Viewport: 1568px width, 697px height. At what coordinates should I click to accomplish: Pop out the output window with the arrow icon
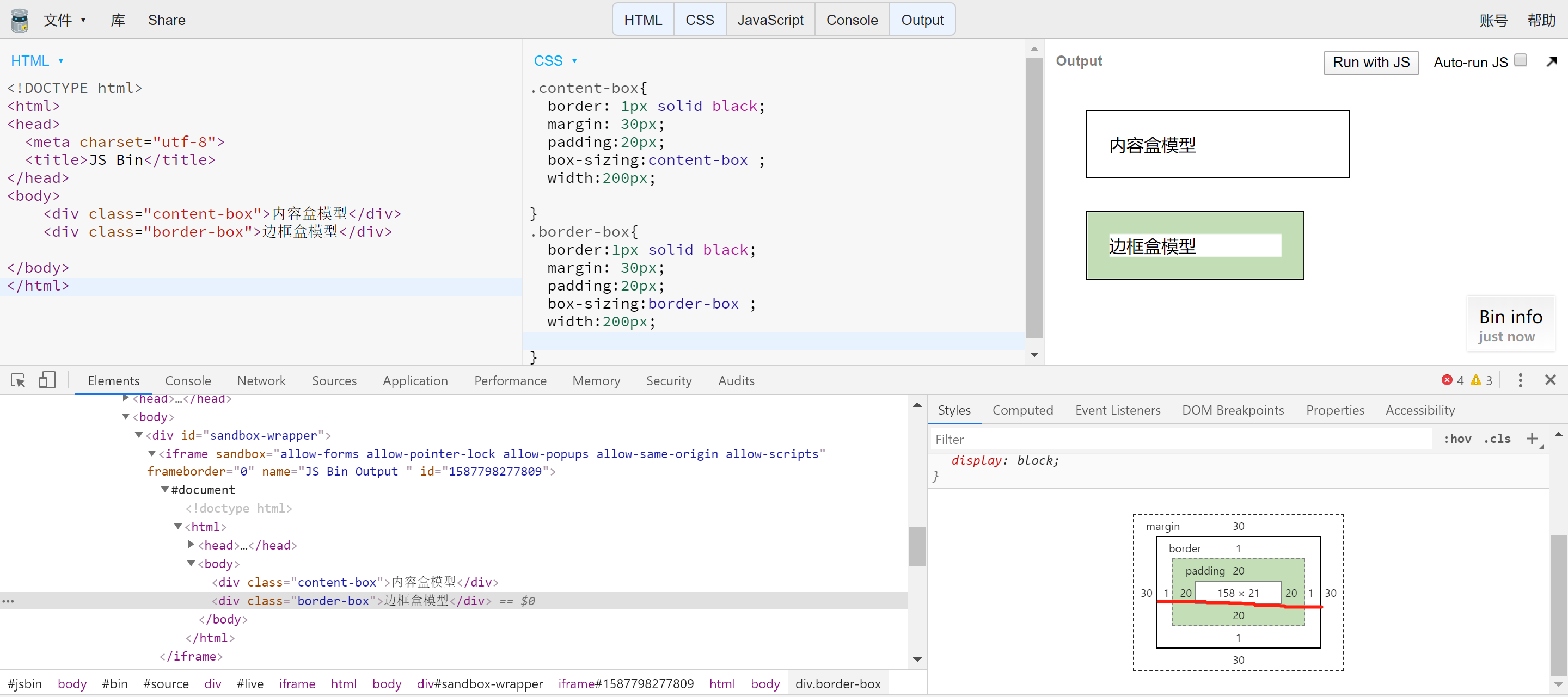click(x=1552, y=61)
